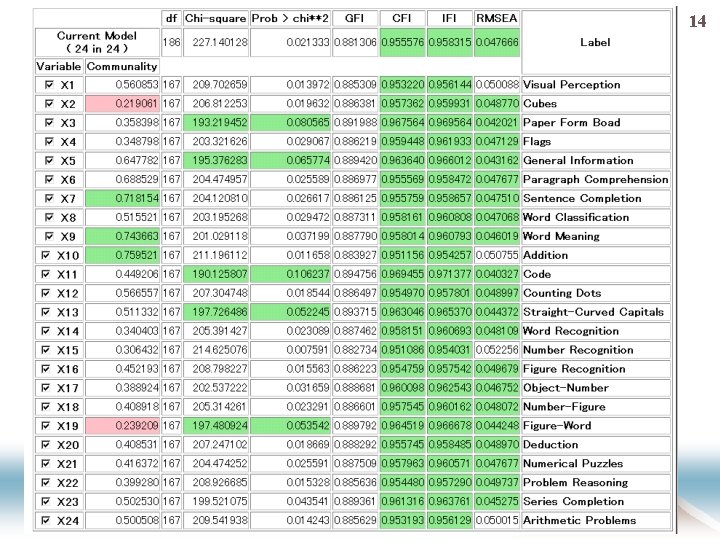Click the Number-Figure label
This screenshot has width=720, height=540.
tap(564, 407)
